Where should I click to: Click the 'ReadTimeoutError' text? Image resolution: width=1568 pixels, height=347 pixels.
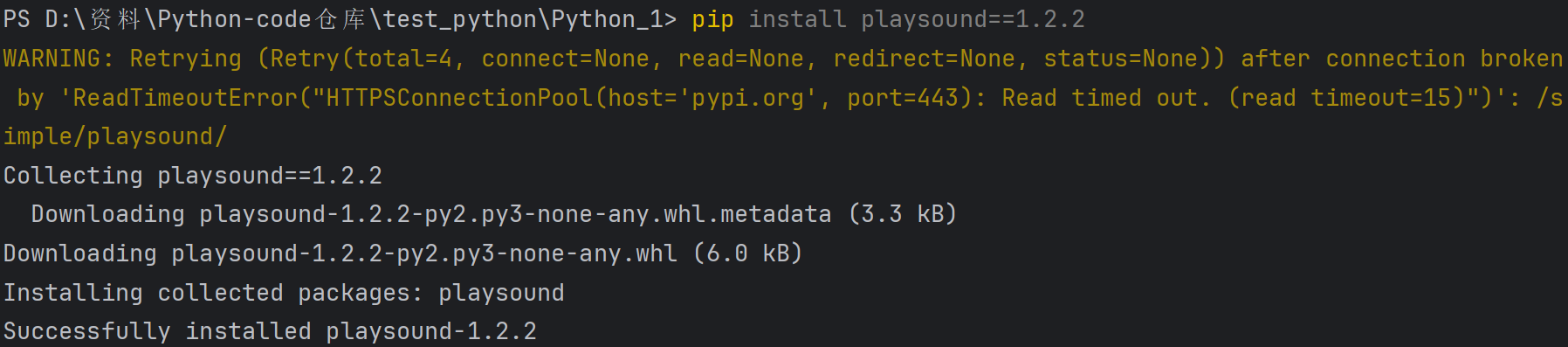[185, 98]
